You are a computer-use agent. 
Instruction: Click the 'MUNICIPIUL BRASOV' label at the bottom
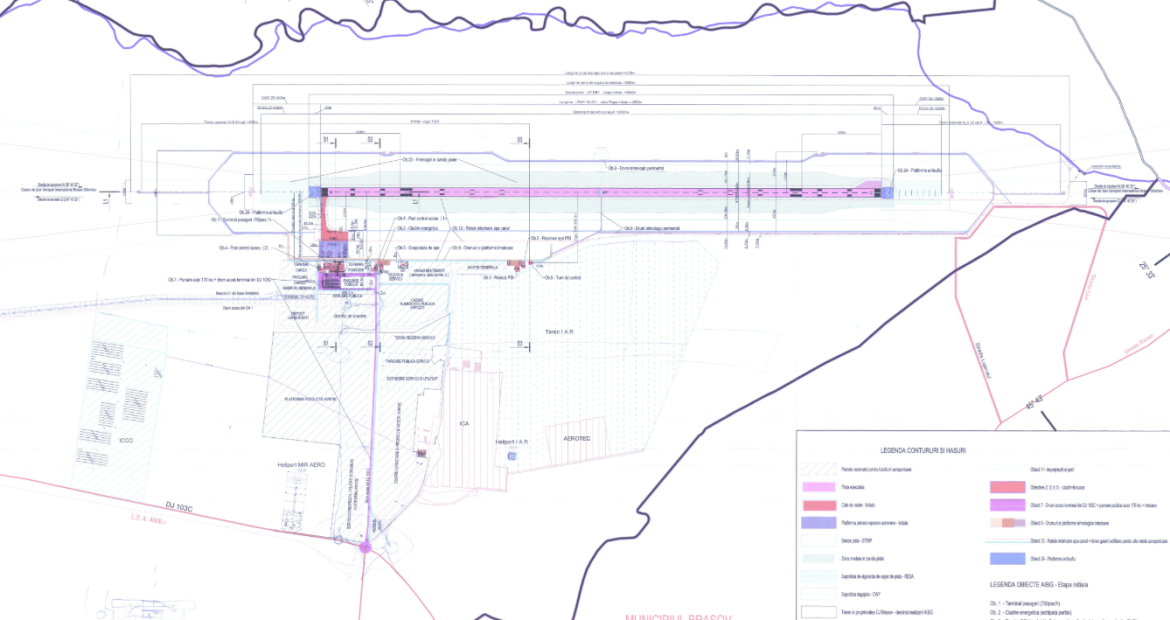[678, 617]
